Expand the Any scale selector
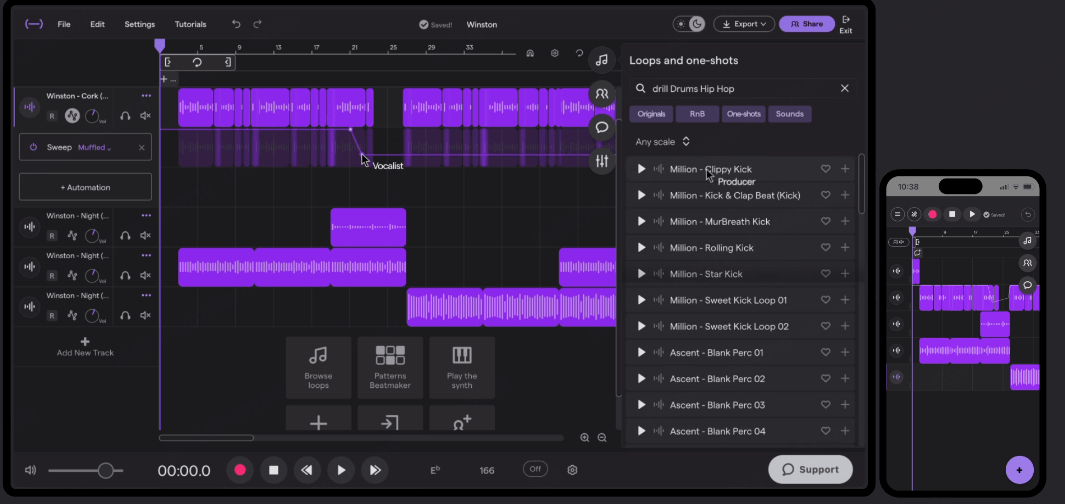 (662, 142)
